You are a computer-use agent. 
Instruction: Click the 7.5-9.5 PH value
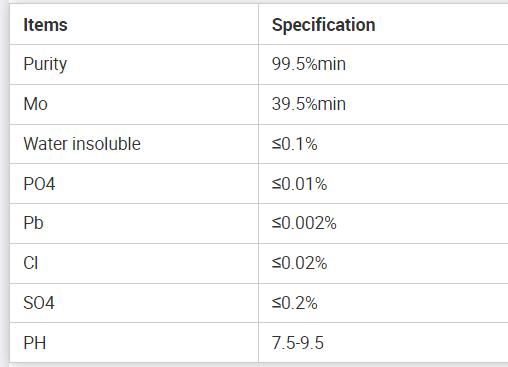[x=298, y=343]
